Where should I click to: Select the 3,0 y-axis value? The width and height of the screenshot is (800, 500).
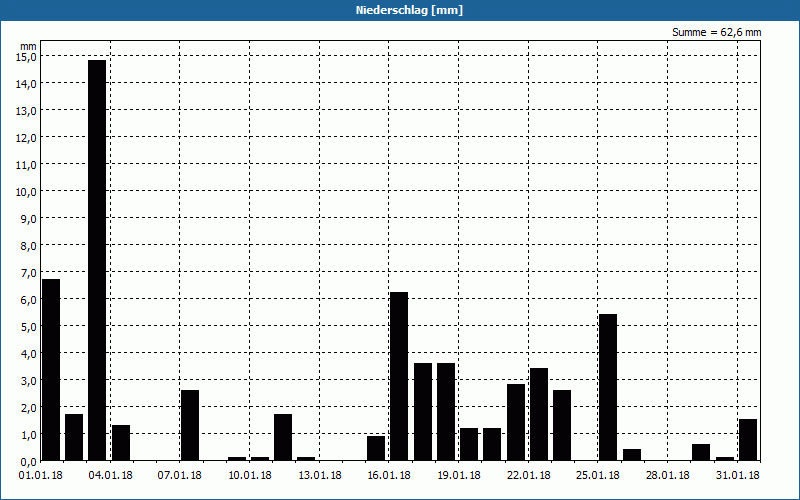click(x=28, y=381)
